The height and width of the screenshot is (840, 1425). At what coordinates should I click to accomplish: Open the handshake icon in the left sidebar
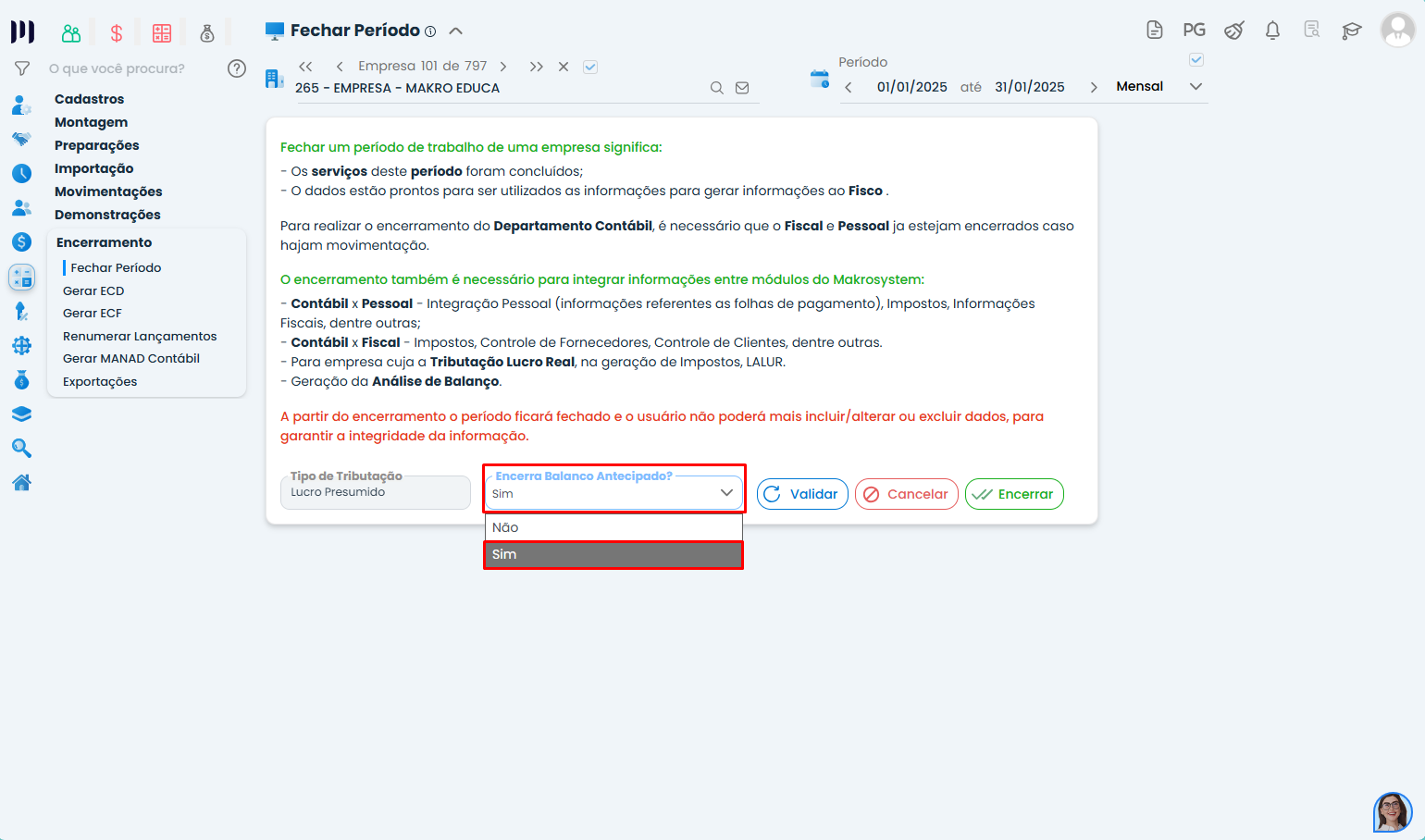pos(22,139)
